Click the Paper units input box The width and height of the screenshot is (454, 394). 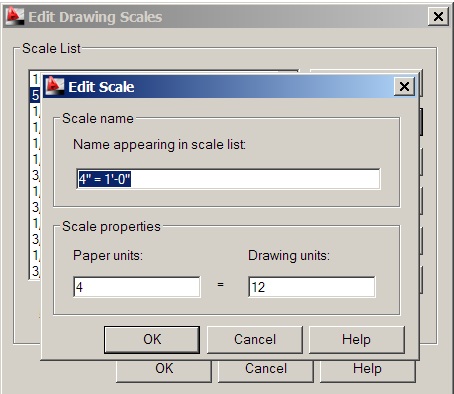pos(137,287)
